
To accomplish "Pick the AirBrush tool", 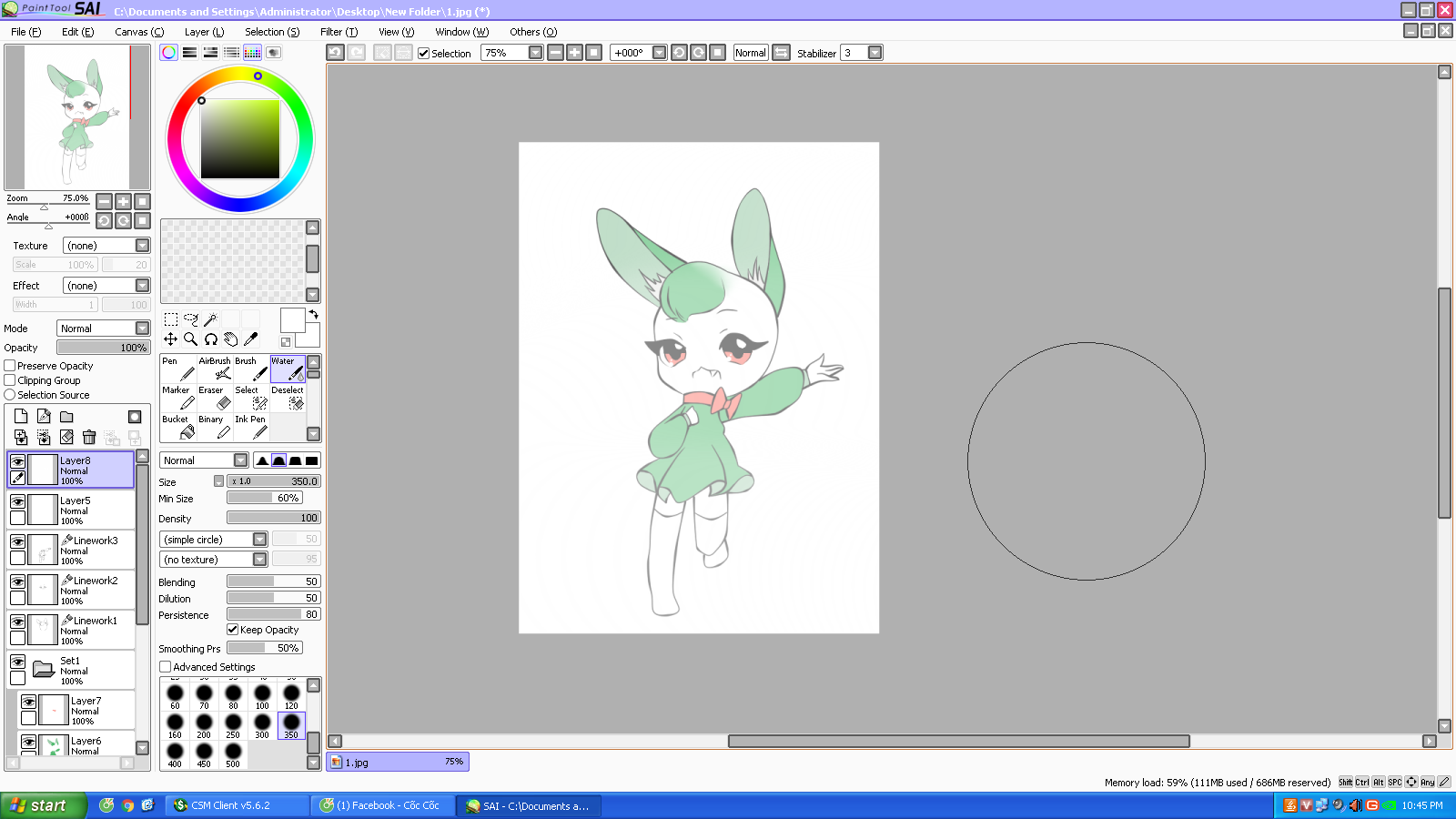I will click(215, 369).
